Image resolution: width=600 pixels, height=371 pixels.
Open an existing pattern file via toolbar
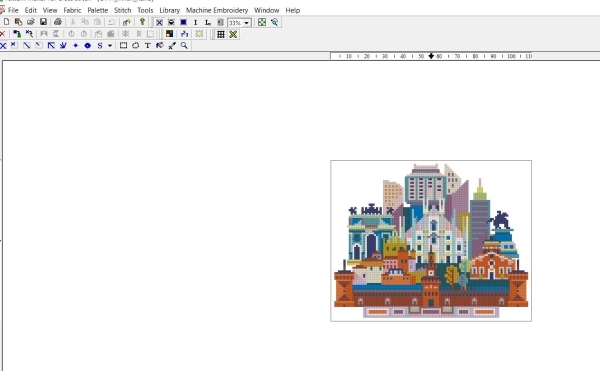[x=31, y=22]
